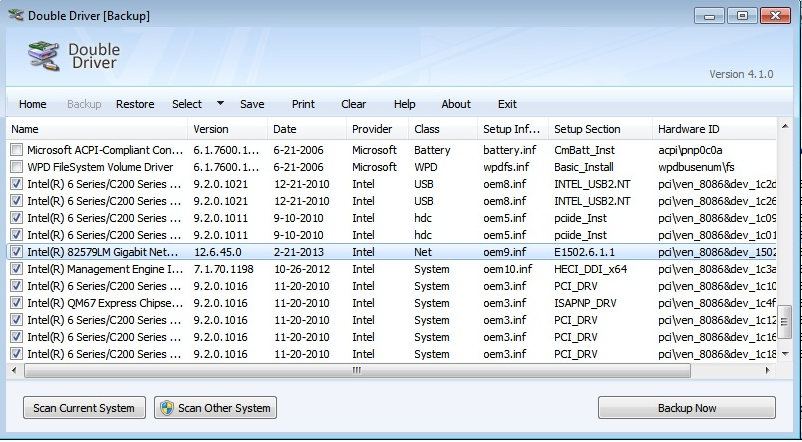The width and height of the screenshot is (802, 442).
Task: Click Clear in the menu bar
Action: coord(353,104)
